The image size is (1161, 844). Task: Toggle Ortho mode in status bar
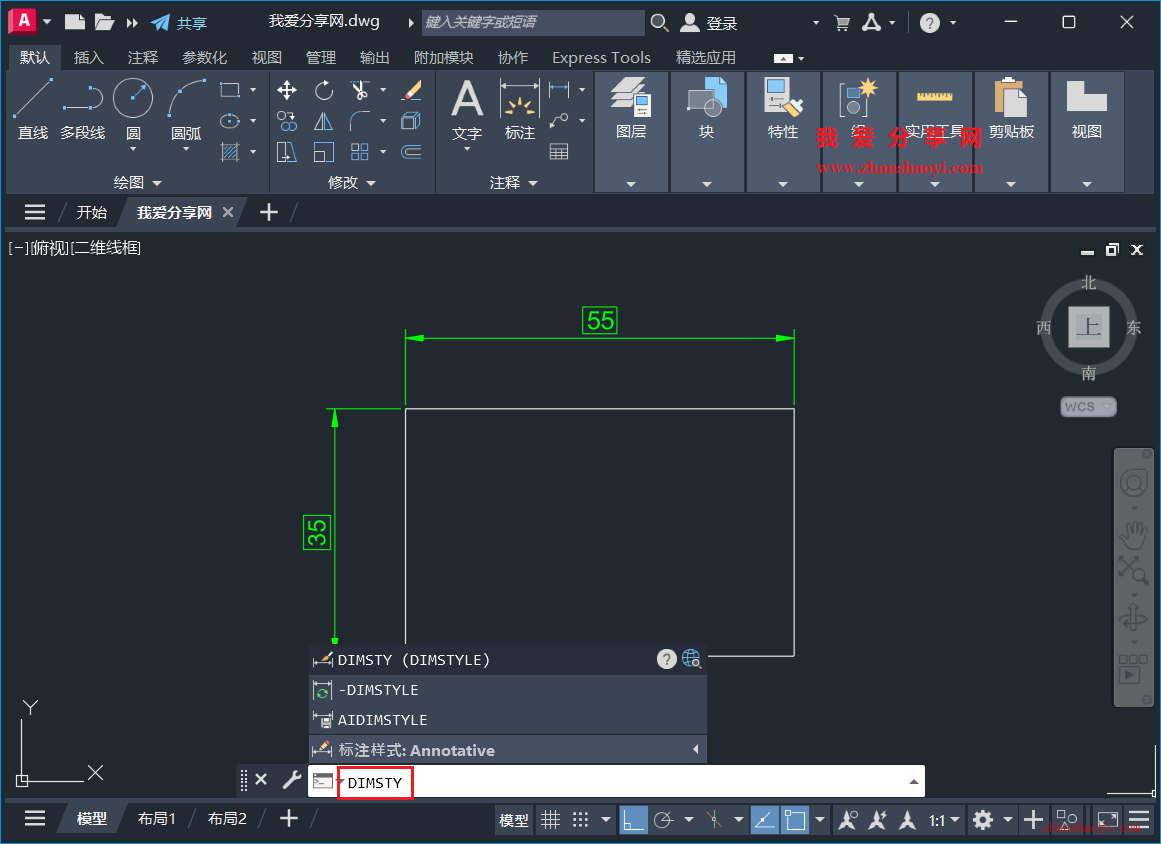tap(633, 820)
